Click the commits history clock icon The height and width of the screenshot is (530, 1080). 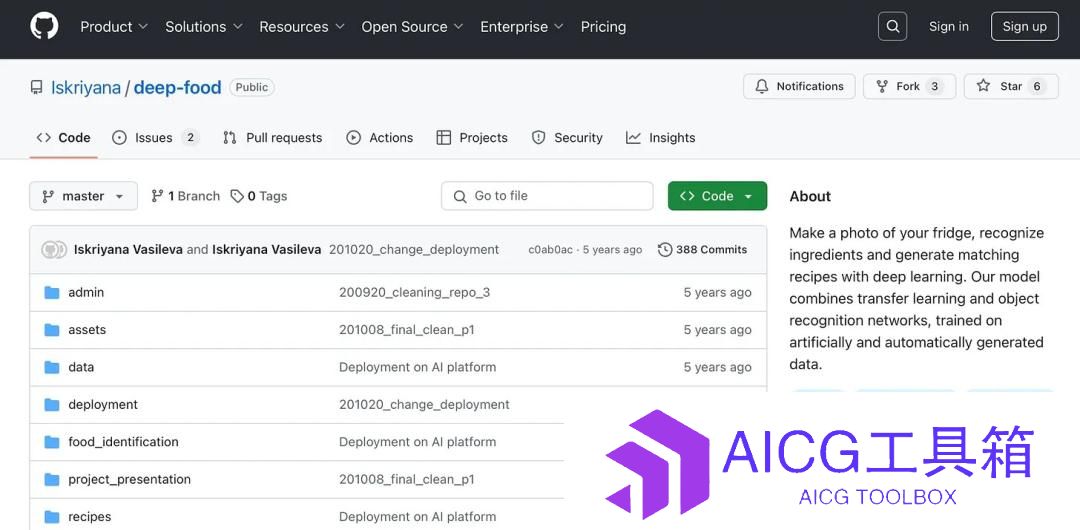(665, 249)
